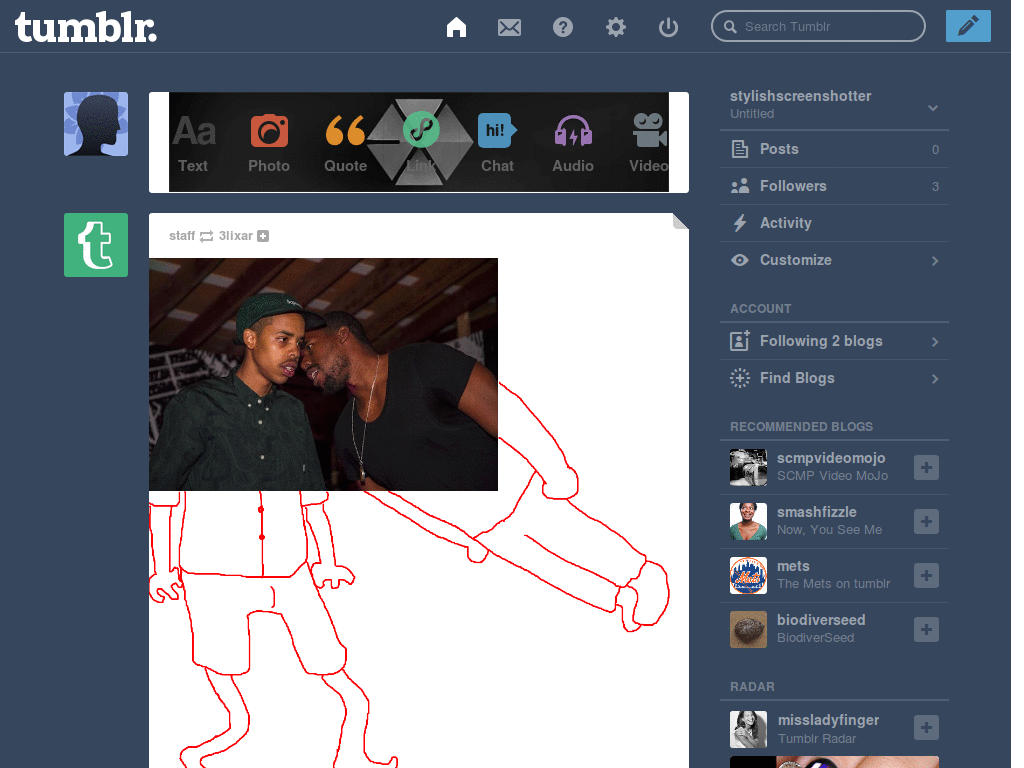Screen dimensions: 1024x768
Task: Open the smashfizzle avatar thumbnail
Action: click(748, 522)
